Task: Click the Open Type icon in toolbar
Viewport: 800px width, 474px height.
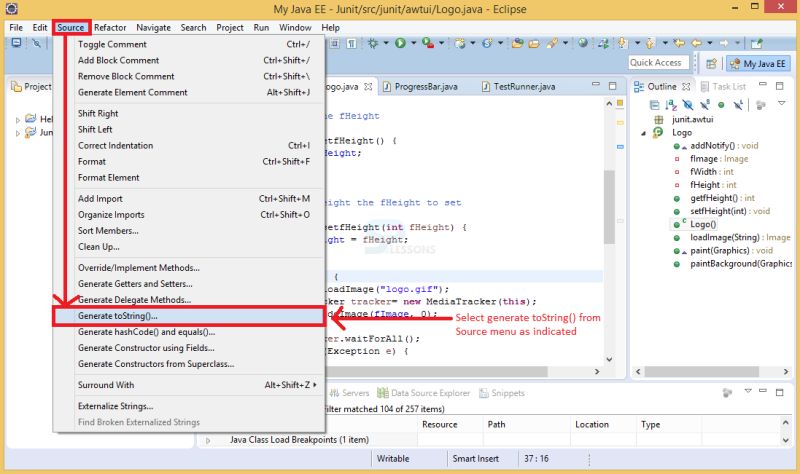Action: point(517,43)
